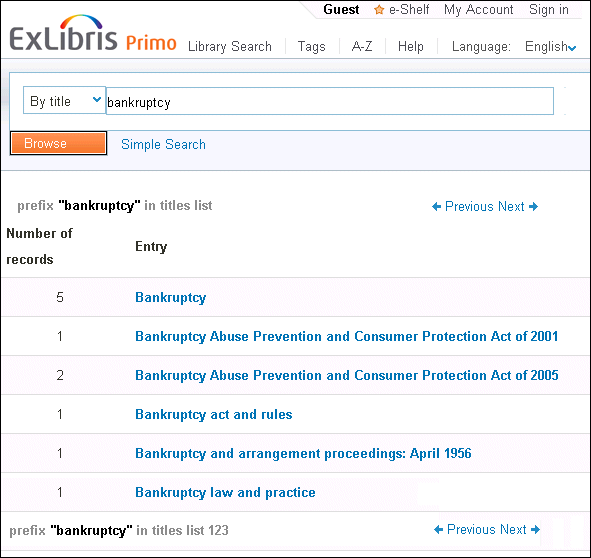This screenshot has width=591, height=558.
Task: Switch to Simple Search link
Action: [163, 144]
